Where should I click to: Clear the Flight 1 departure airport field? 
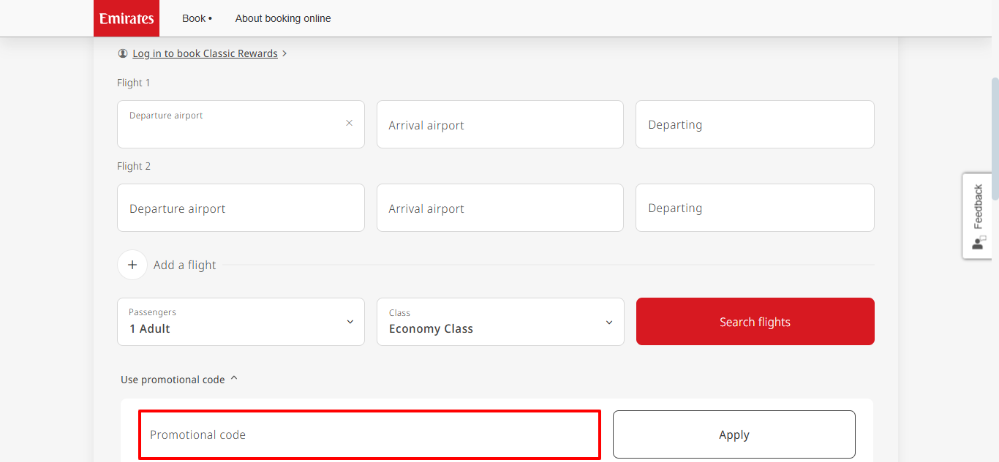point(349,123)
